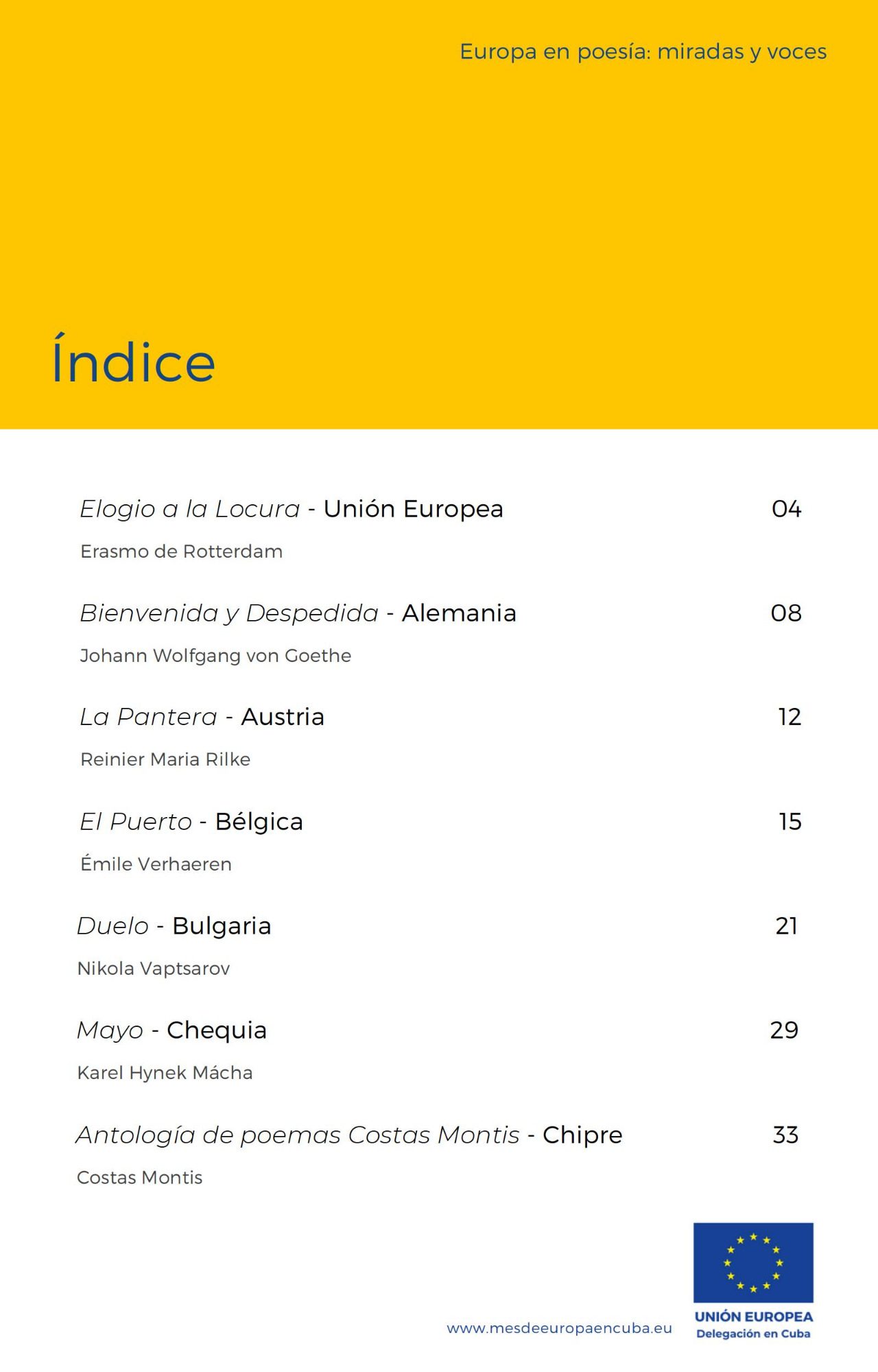Viewport: 878px width, 1372px height.
Task: Click the Índice heading
Action: 134,359
